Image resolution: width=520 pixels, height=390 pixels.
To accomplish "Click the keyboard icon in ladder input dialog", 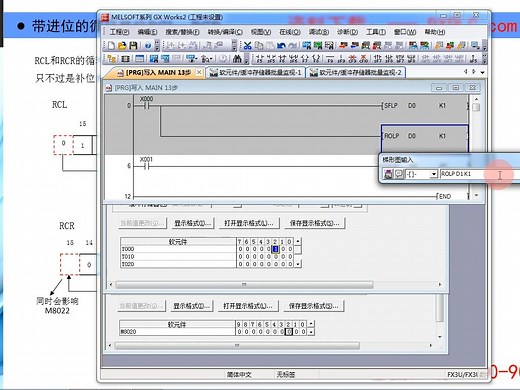I will pos(388,174).
